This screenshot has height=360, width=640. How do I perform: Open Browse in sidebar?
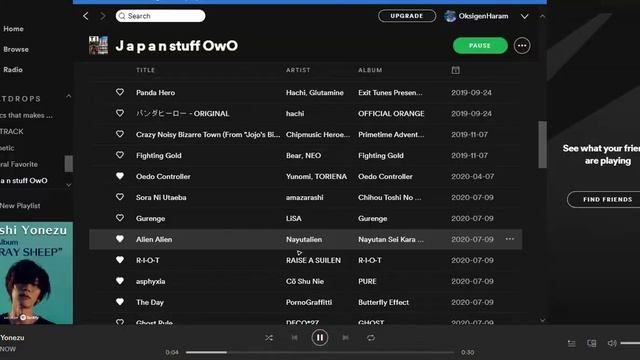coord(16,49)
